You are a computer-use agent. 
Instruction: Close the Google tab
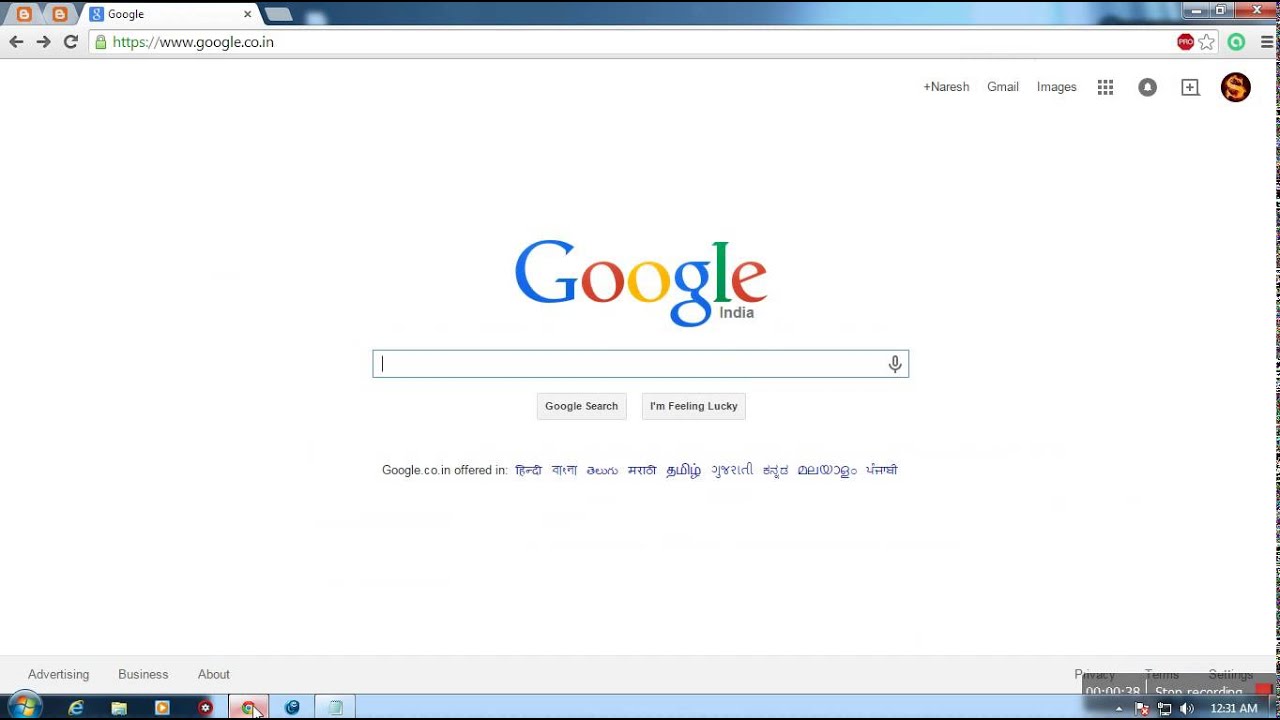tap(247, 14)
